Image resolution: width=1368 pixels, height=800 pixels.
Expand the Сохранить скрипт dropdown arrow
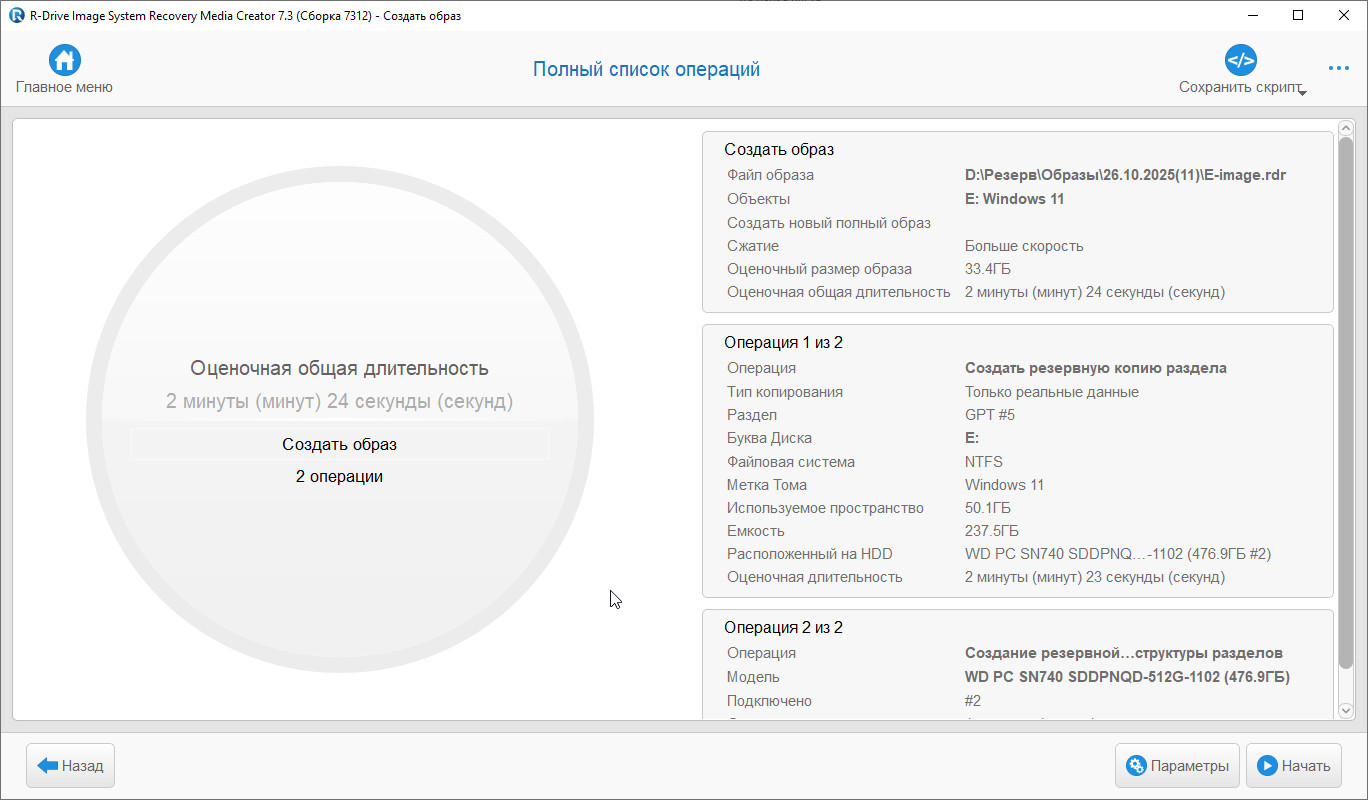pos(1302,92)
